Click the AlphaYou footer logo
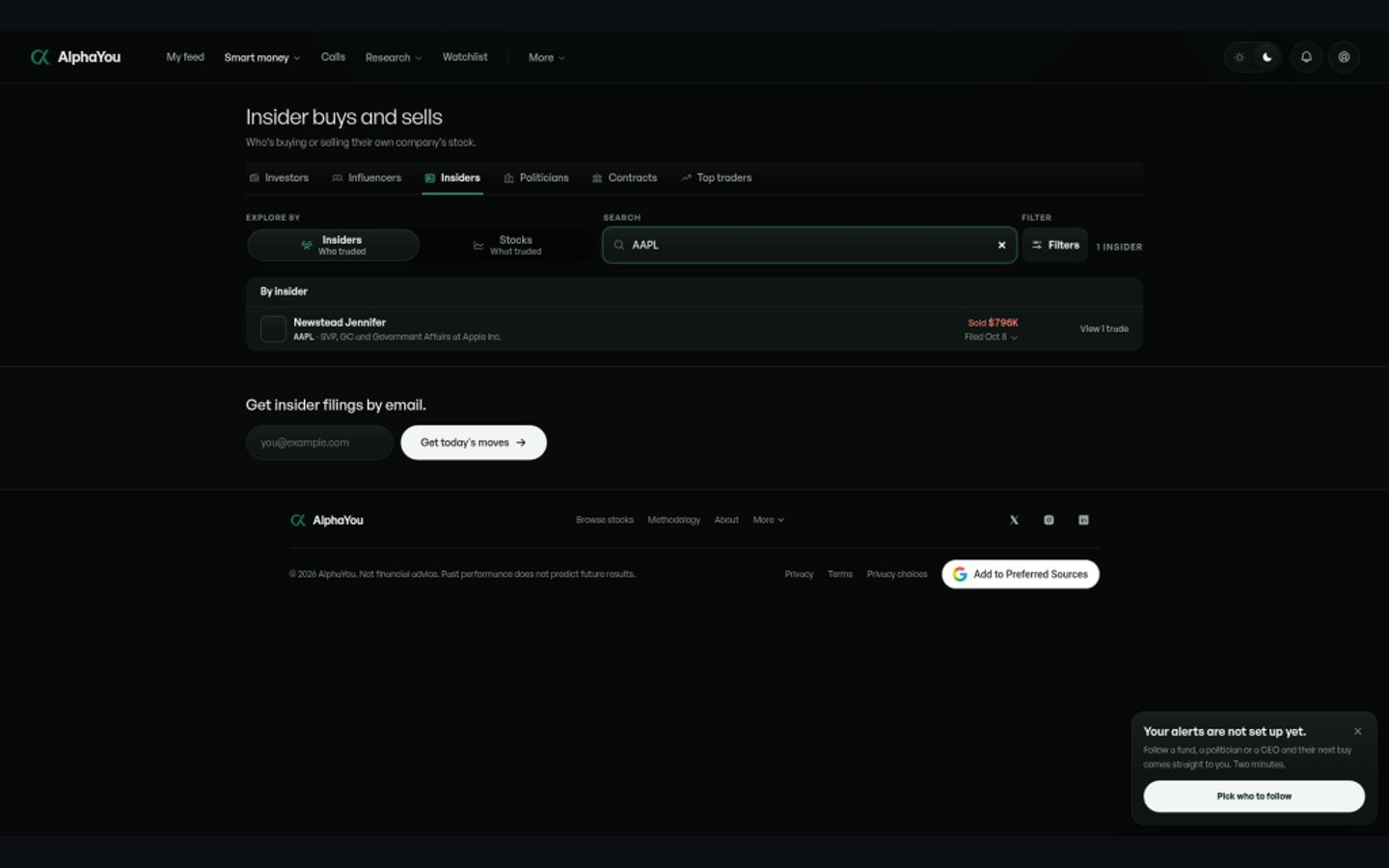1389x868 pixels. [x=327, y=520]
